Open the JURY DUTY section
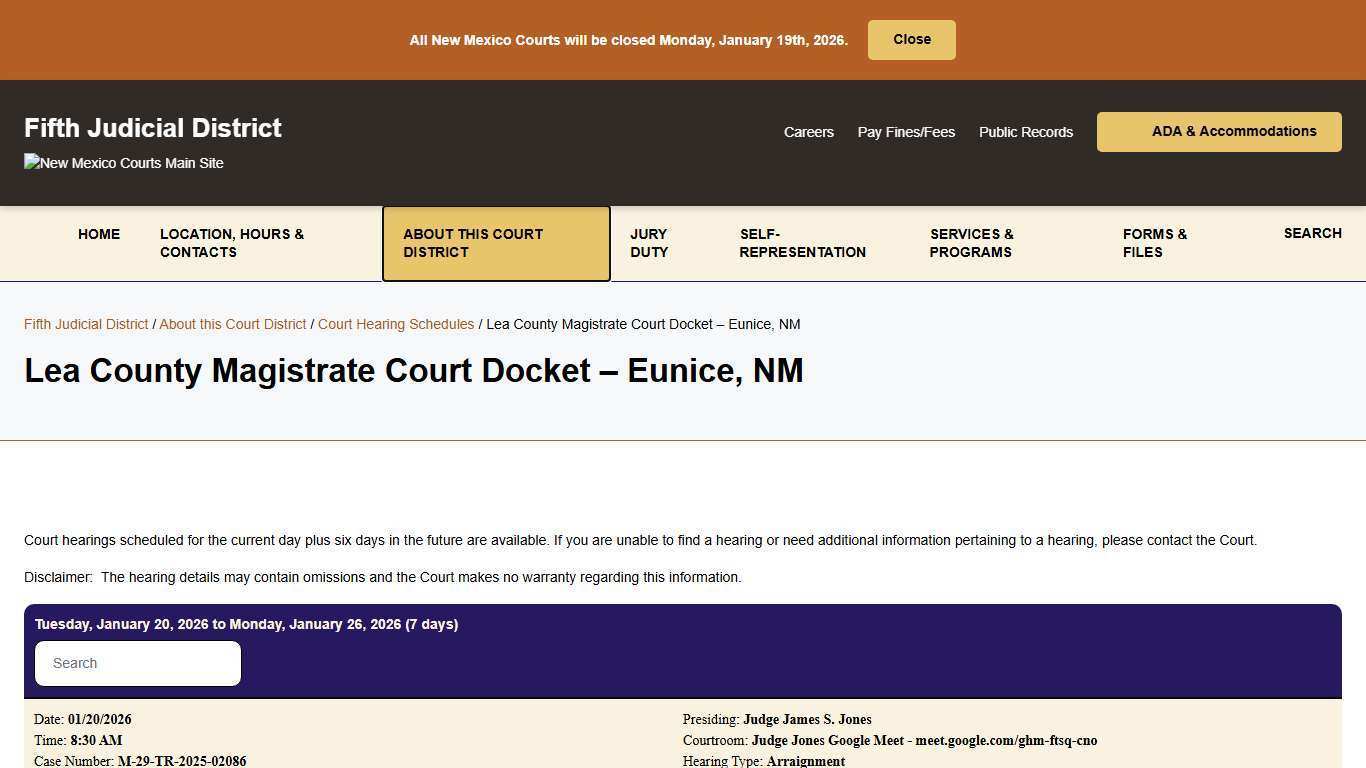This screenshot has width=1366, height=768. (x=649, y=243)
